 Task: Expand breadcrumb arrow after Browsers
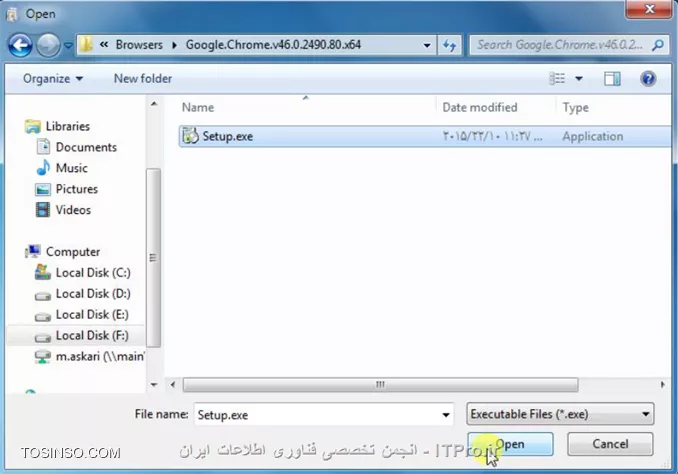coord(174,45)
